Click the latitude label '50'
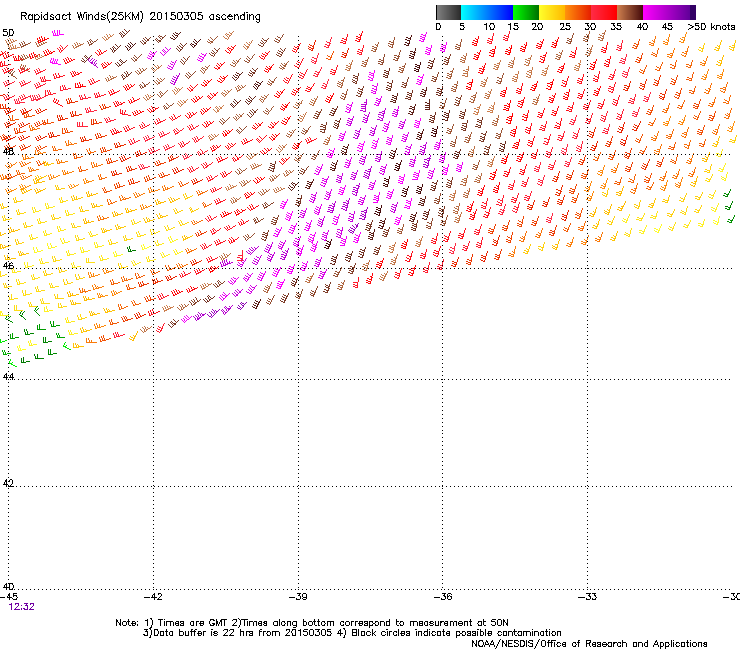The image size is (740, 650). click(8, 33)
